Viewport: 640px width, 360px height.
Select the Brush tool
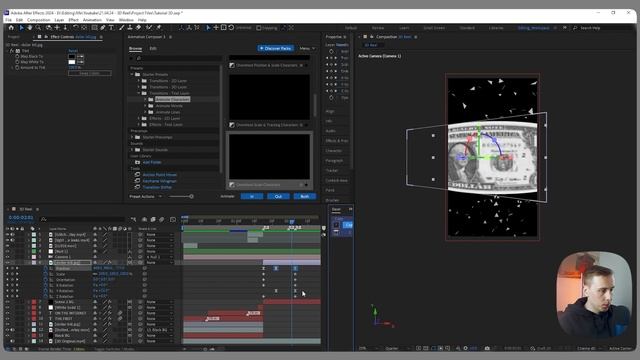(x=122, y=28)
